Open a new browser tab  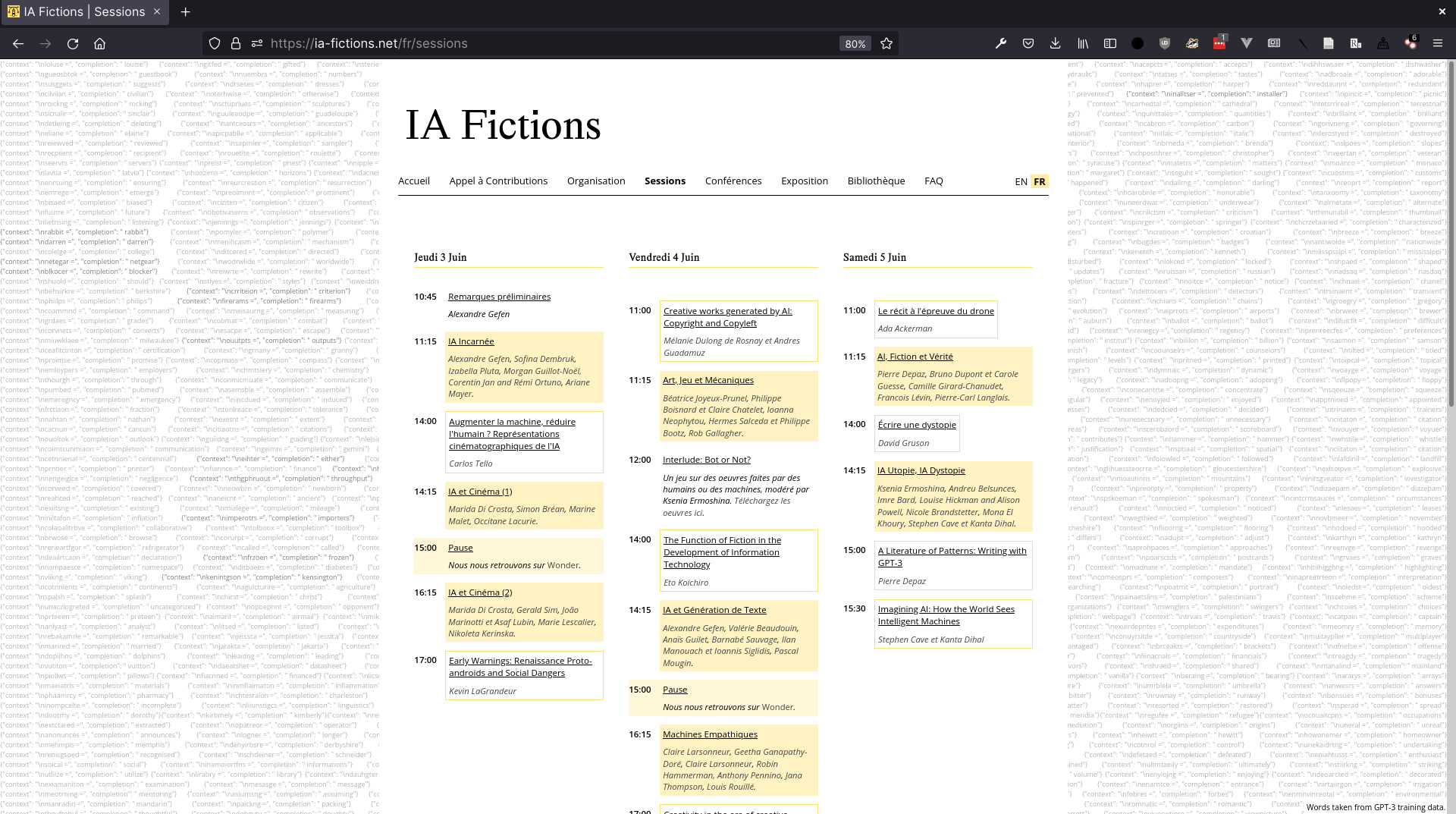pyautogui.click(x=186, y=11)
